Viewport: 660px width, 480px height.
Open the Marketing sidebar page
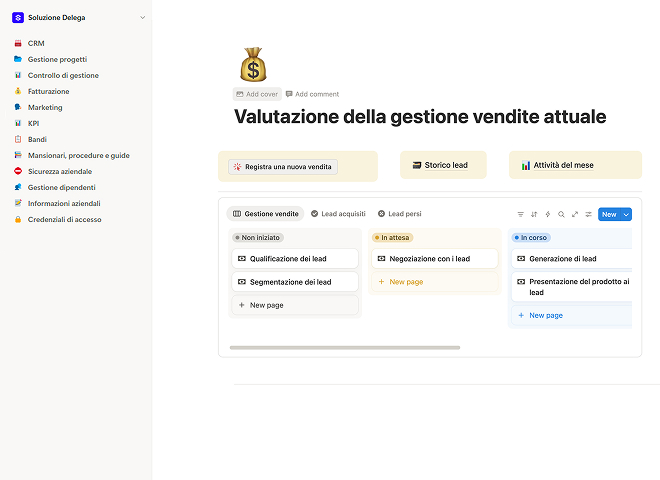tap(45, 107)
